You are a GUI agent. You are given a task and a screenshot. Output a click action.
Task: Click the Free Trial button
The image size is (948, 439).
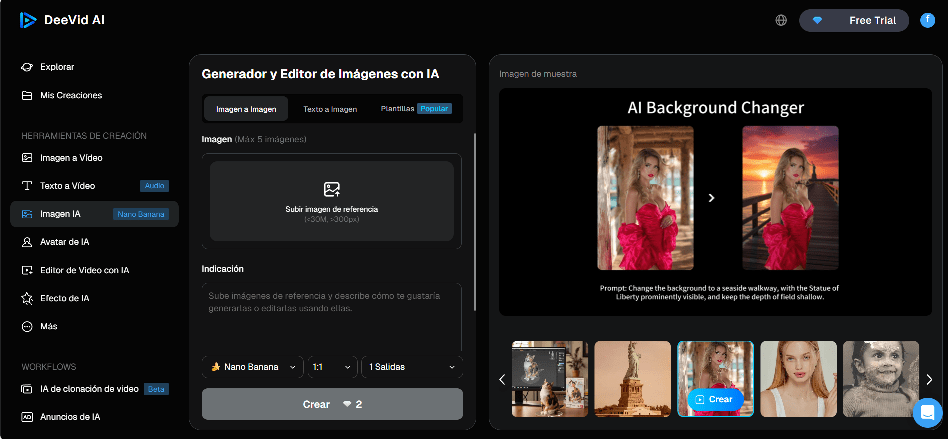(853, 20)
